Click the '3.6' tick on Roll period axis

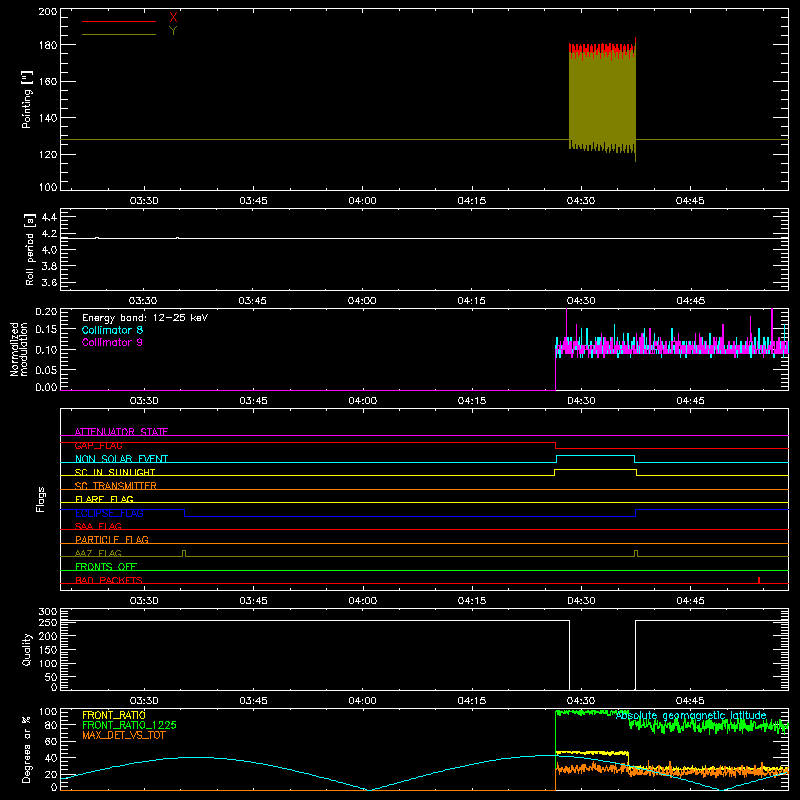pos(49,282)
